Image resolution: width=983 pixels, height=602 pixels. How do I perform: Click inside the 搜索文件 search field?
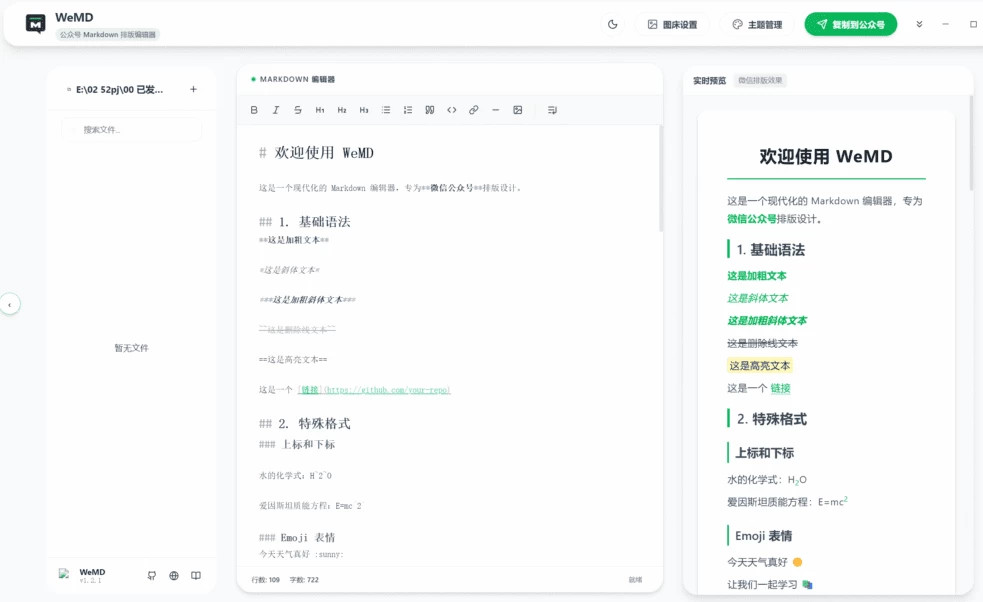pyautogui.click(x=131, y=129)
